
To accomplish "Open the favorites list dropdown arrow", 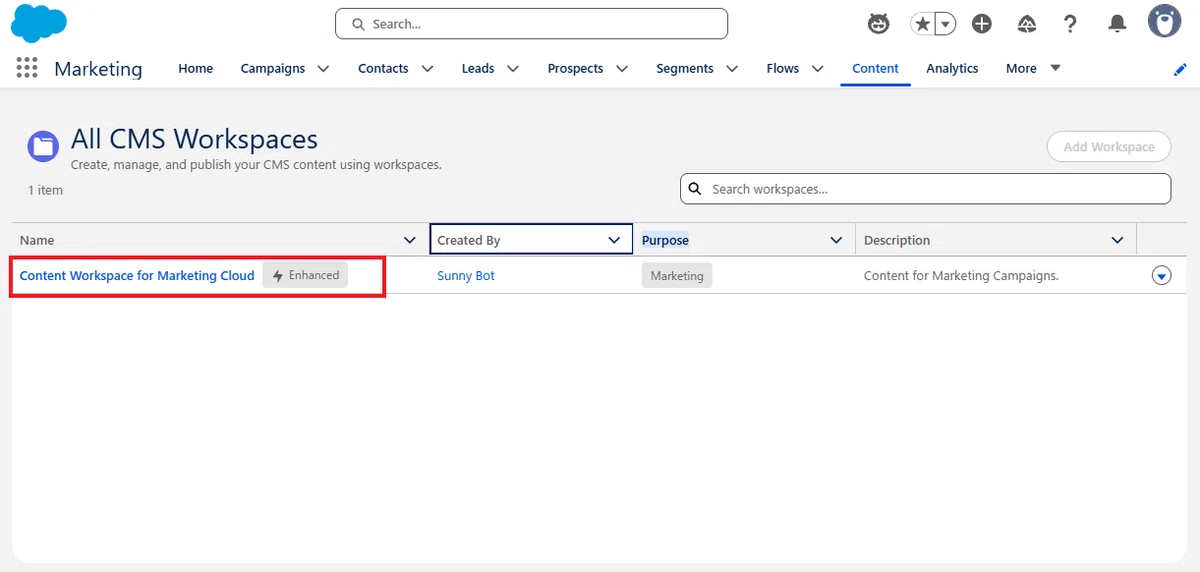I will [x=945, y=24].
